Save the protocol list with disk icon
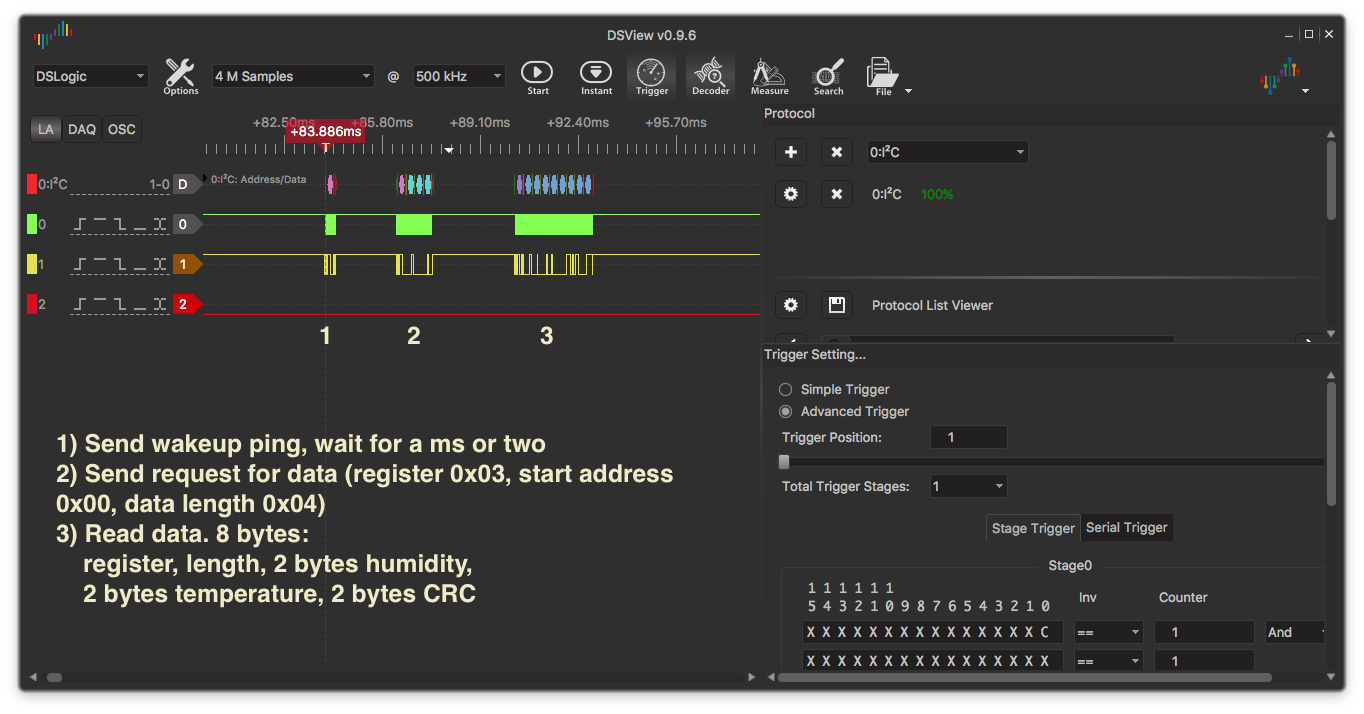Image resolution: width=1364 pixels, height=714 pixels. point(837,305)
